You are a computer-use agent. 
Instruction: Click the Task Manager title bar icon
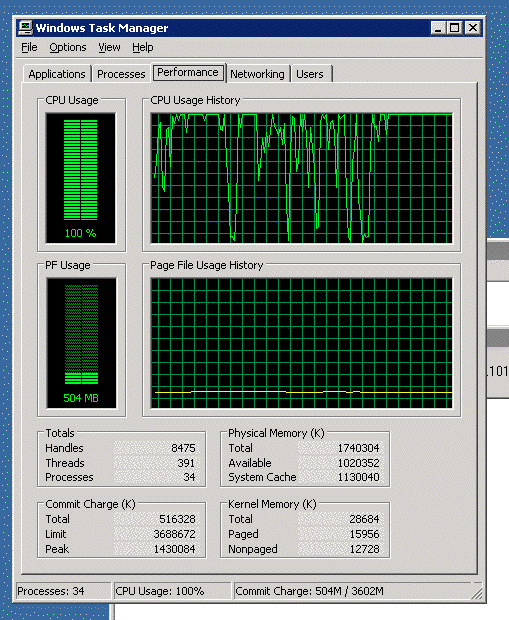[x=25, y=28]
